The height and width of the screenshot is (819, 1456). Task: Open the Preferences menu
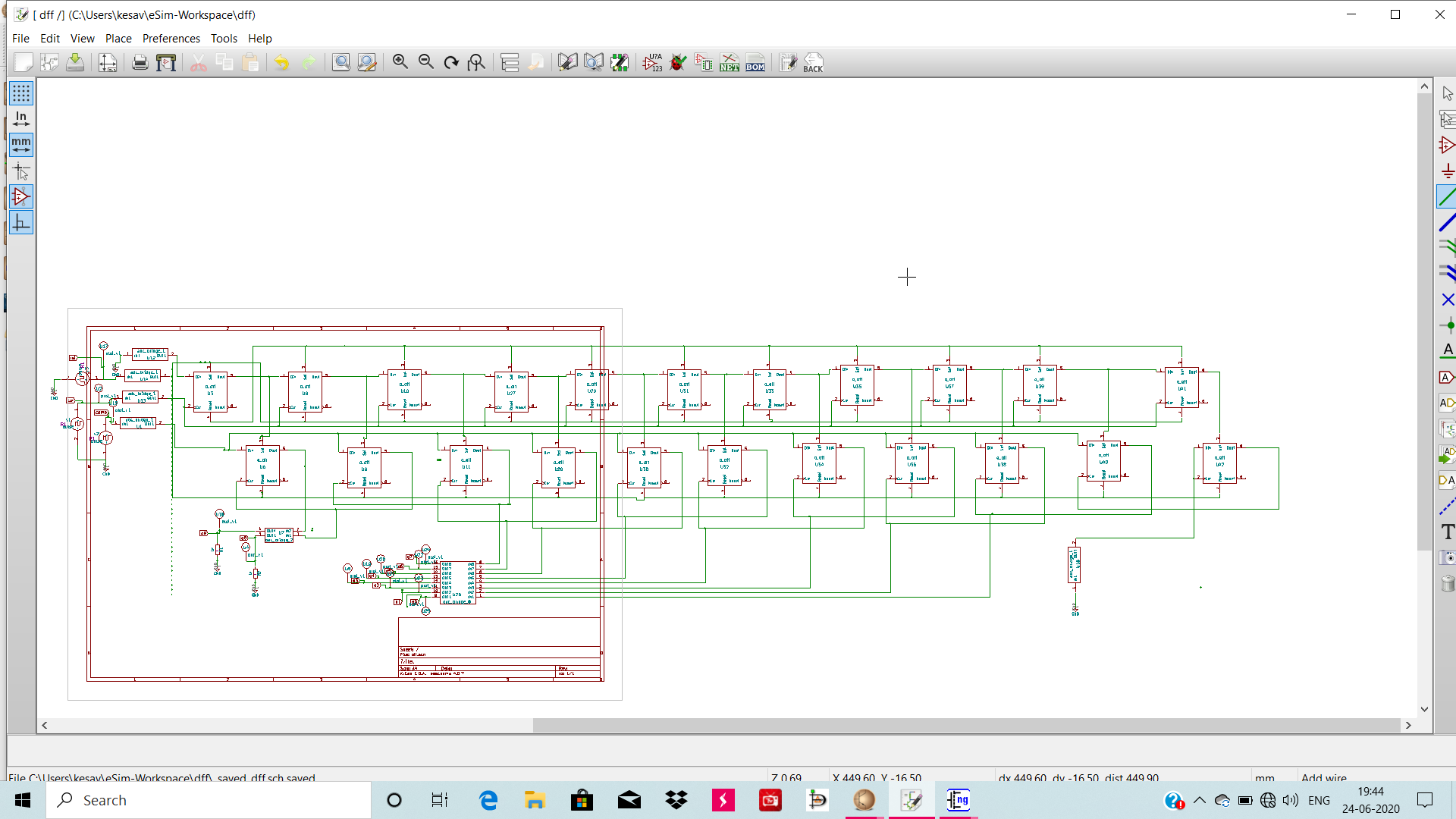171,39
